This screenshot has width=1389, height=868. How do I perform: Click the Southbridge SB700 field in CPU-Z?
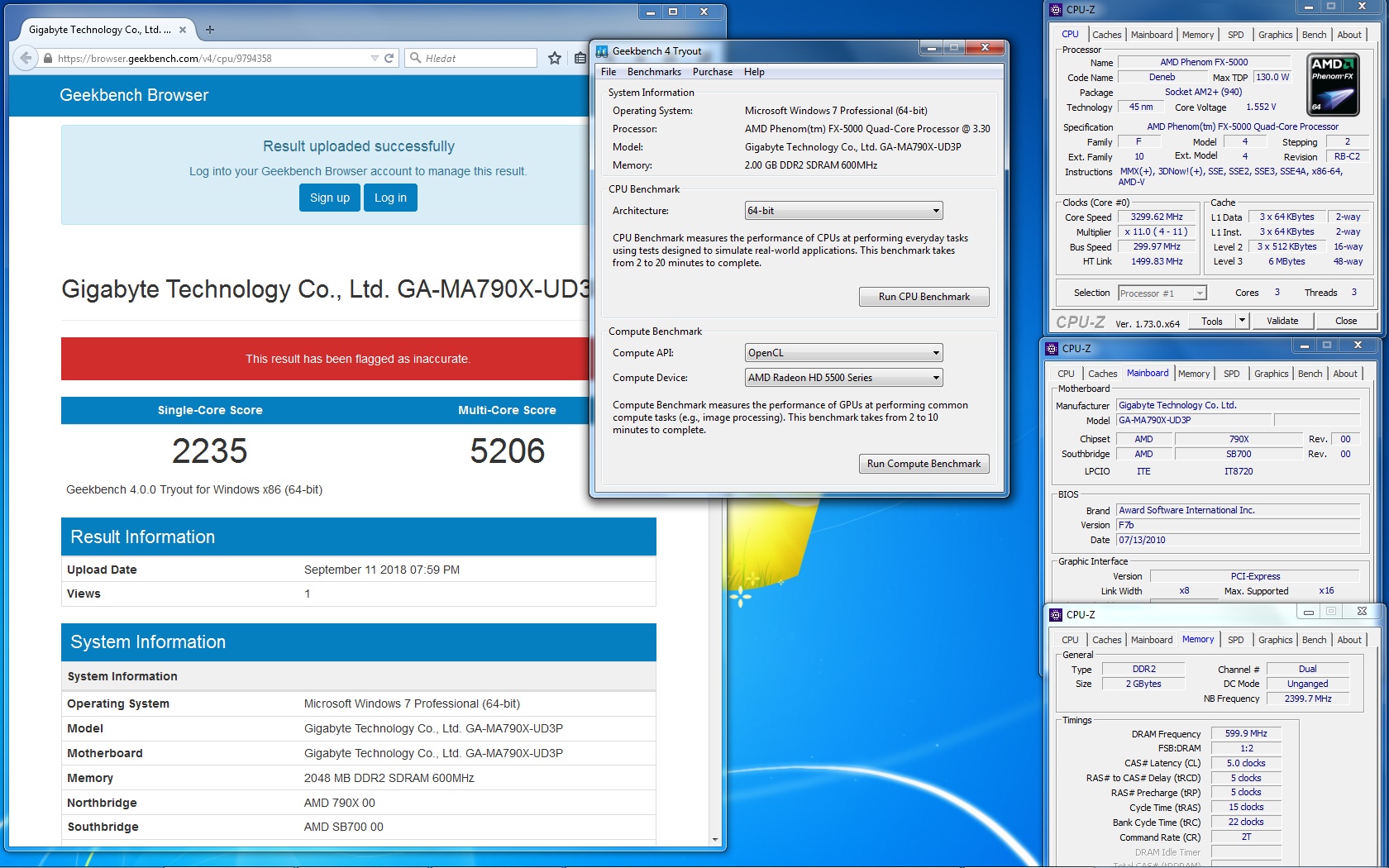click(x=1238, y=454)
